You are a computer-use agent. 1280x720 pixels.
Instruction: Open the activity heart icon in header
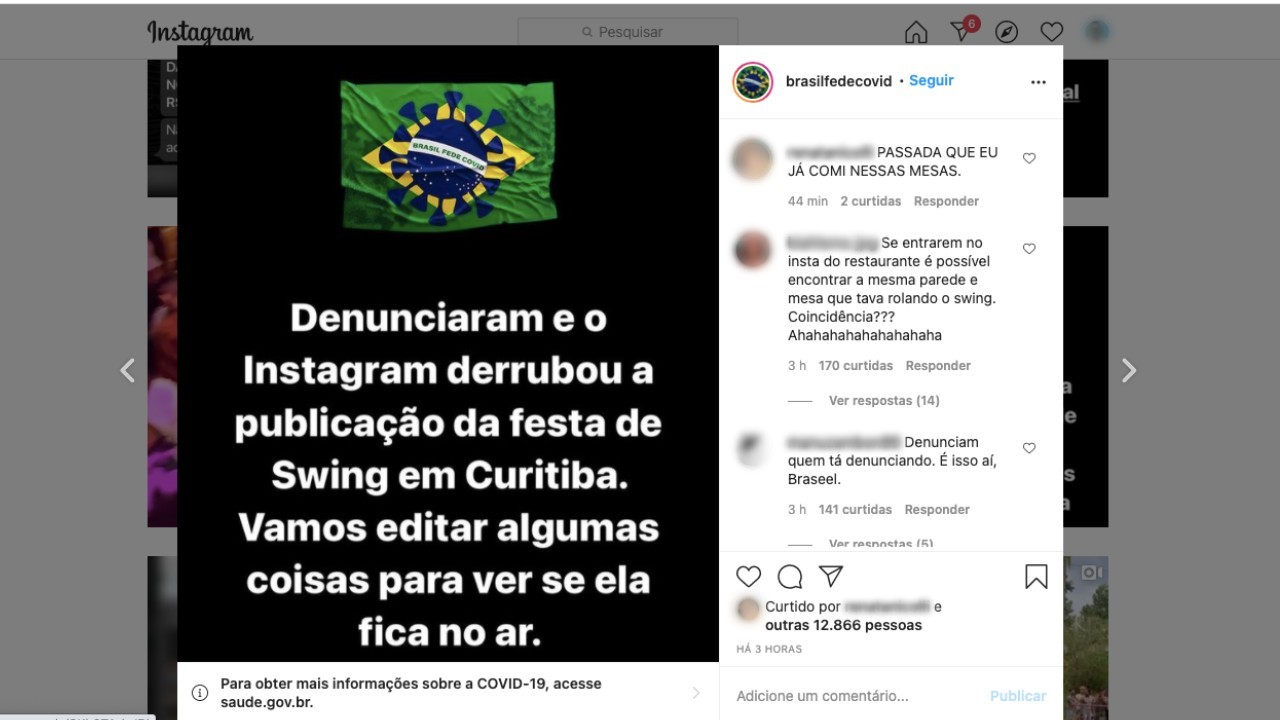pyautogui.click(x=1052, y=33)
